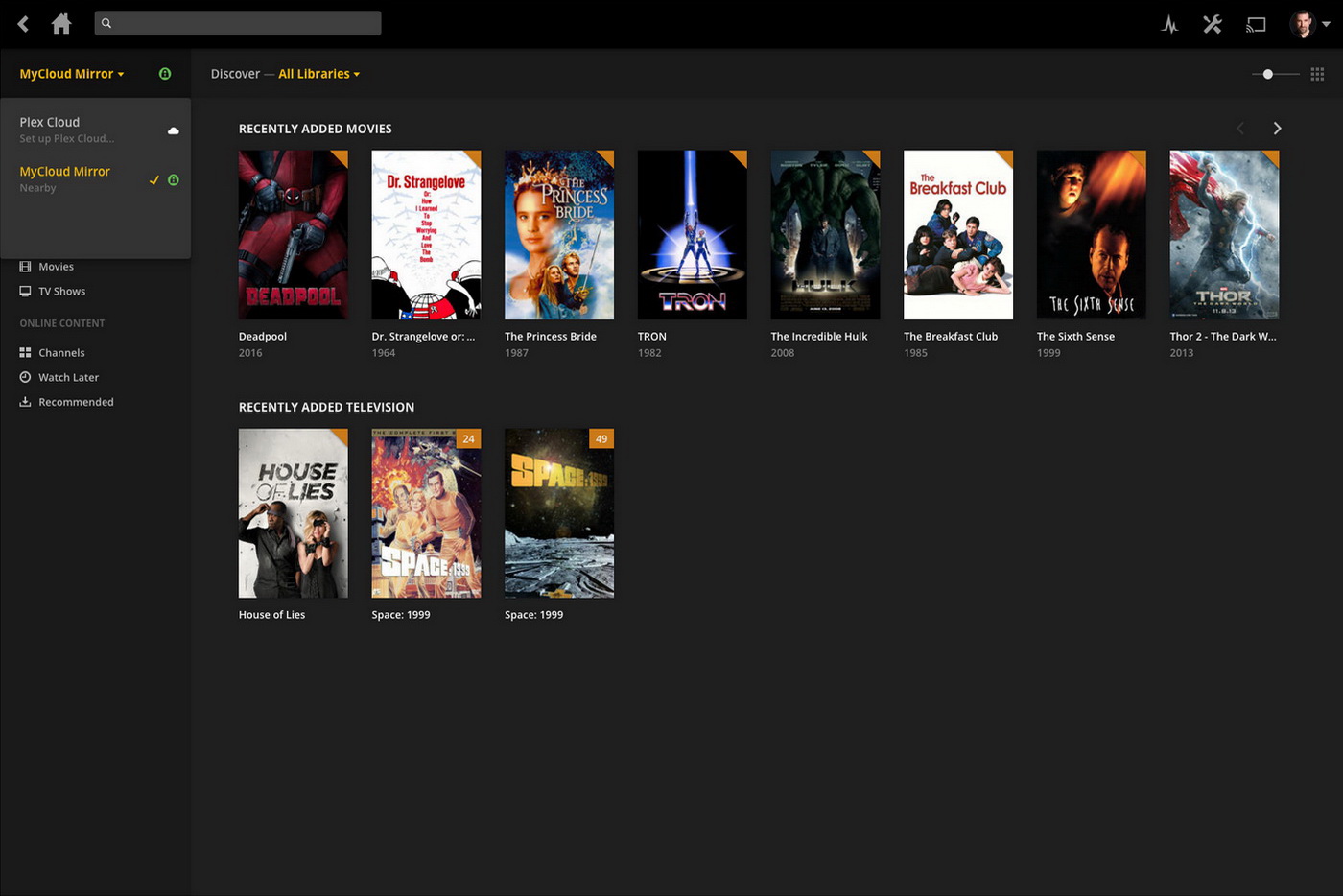This screenshot has width=1343, height=896.
Task: Click the Discover label
Action: (235, 74)
